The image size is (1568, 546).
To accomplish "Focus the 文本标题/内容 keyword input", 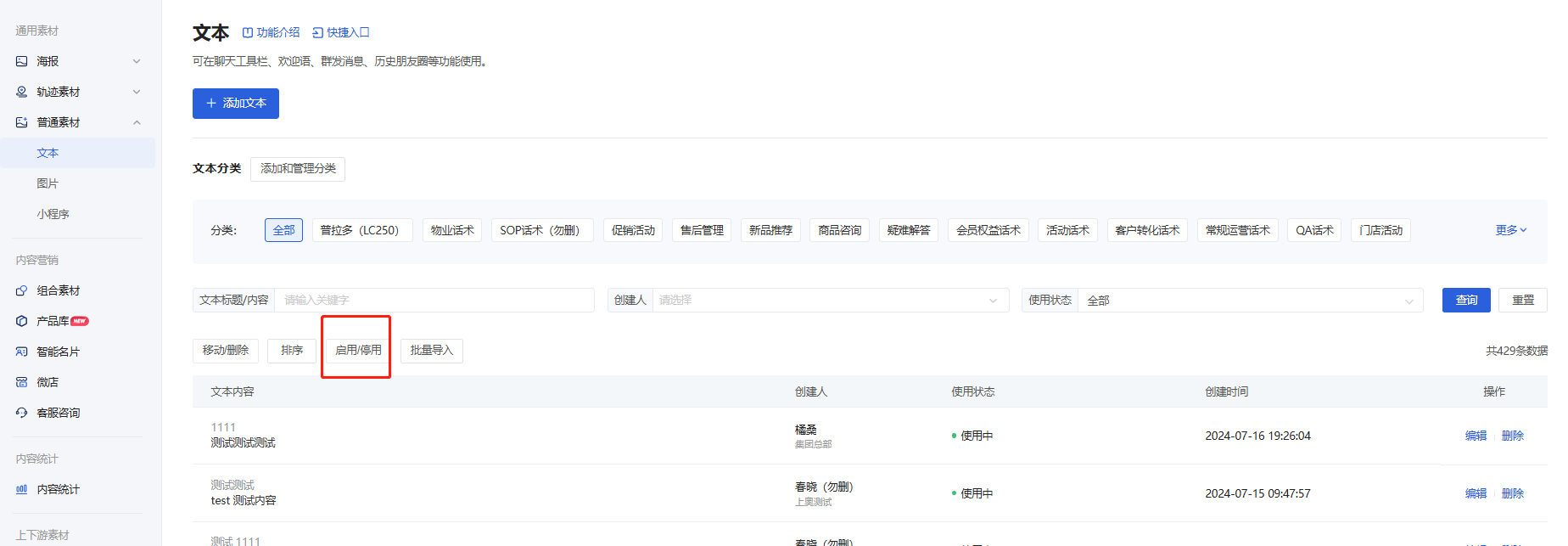I will (x=434, y=300).
